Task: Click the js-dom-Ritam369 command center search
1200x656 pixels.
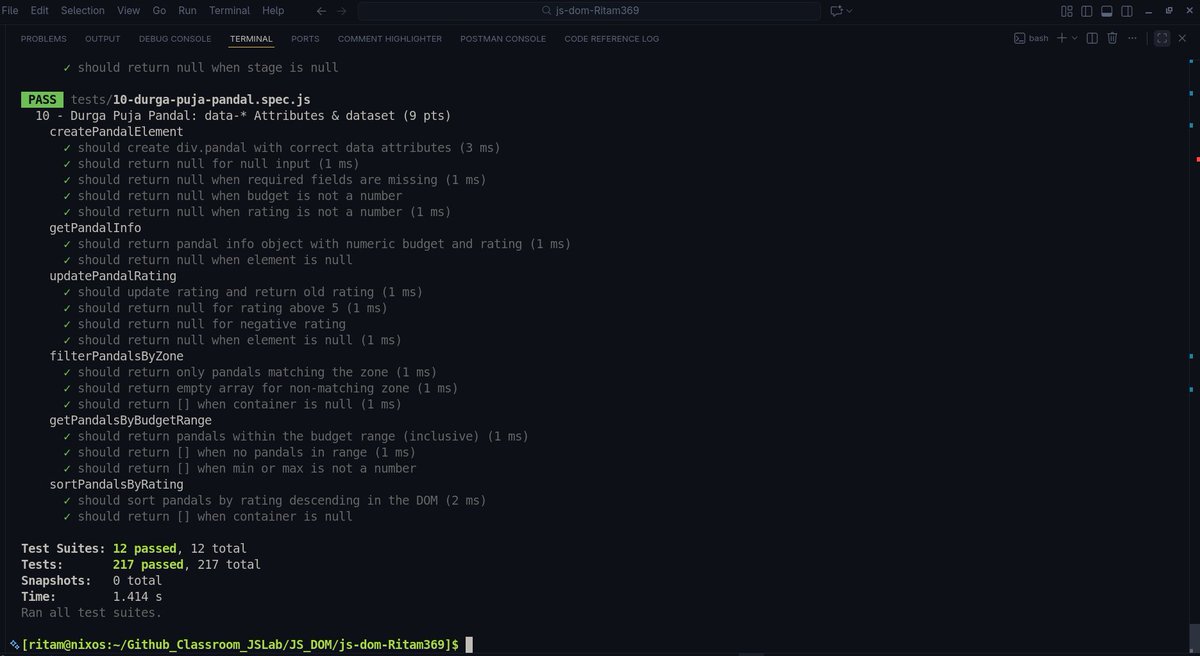Action: pos(589,10)
